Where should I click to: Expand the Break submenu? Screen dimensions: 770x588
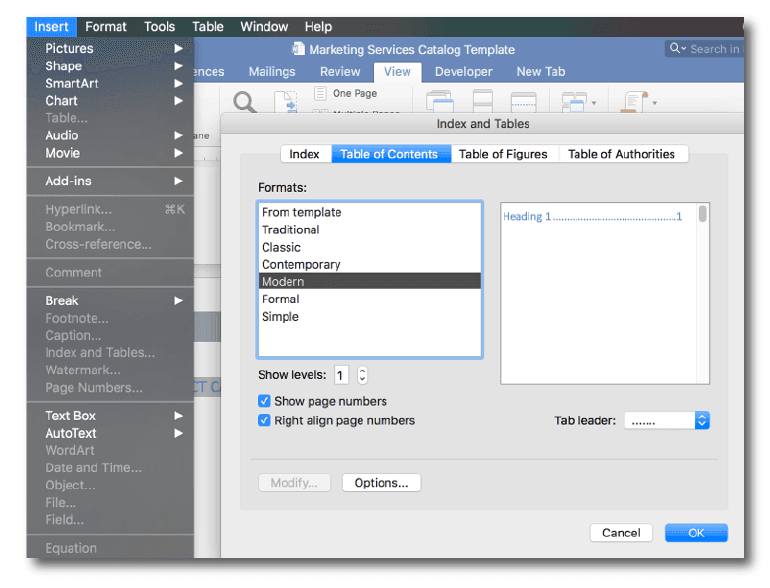pos(110,301)
